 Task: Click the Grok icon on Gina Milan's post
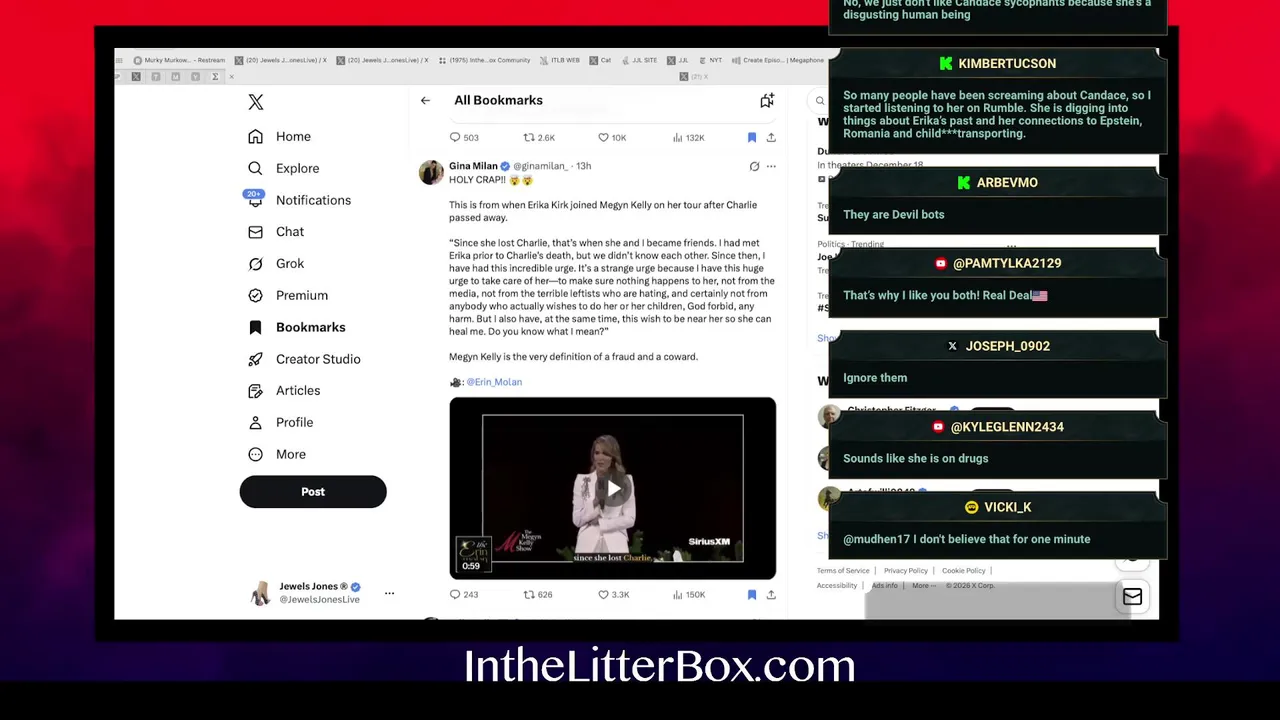point(754,166)
